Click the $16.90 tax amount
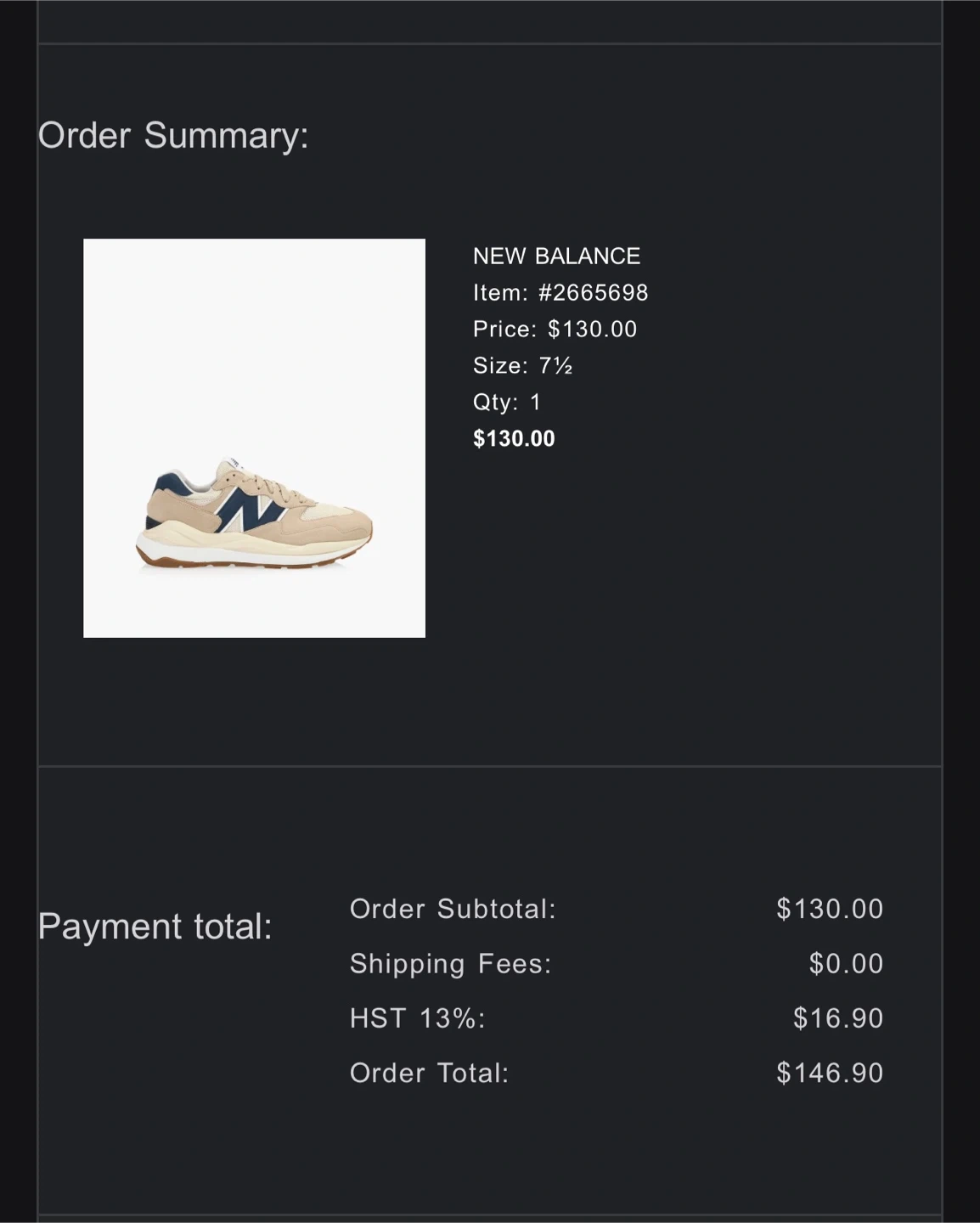 click(838, 1017)
